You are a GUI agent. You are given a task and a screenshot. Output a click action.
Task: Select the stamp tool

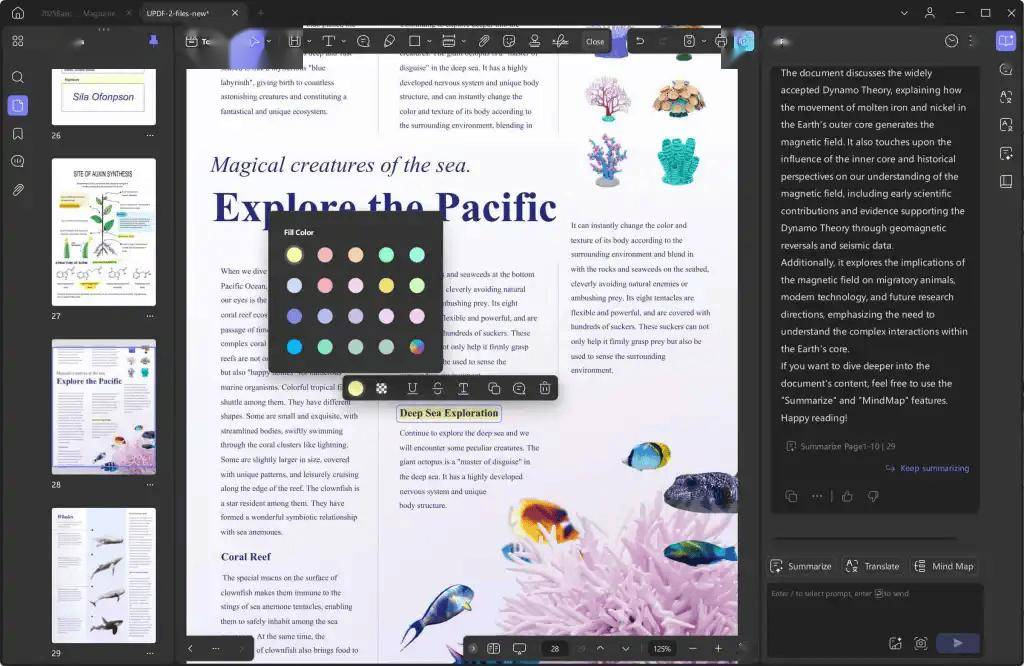tap(534, 41)
